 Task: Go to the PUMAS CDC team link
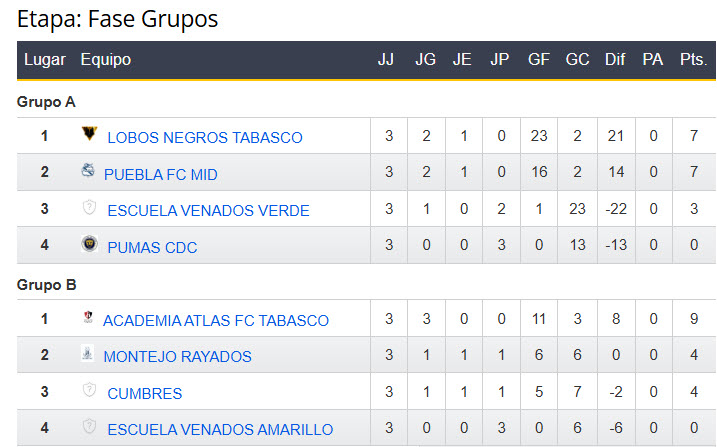pyautogui.click(x=152, y=247)
